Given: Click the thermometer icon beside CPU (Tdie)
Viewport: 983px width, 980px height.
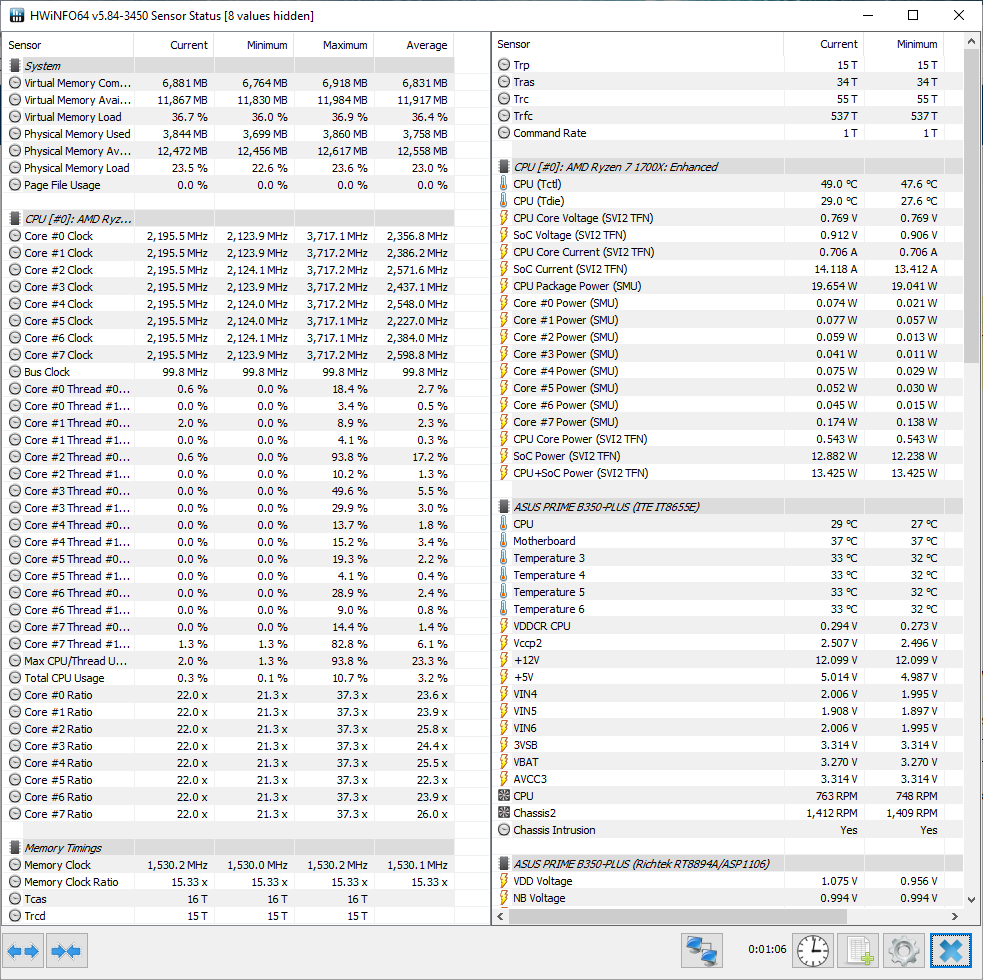Looking at the screenshot, I should (x=503, y=200).
